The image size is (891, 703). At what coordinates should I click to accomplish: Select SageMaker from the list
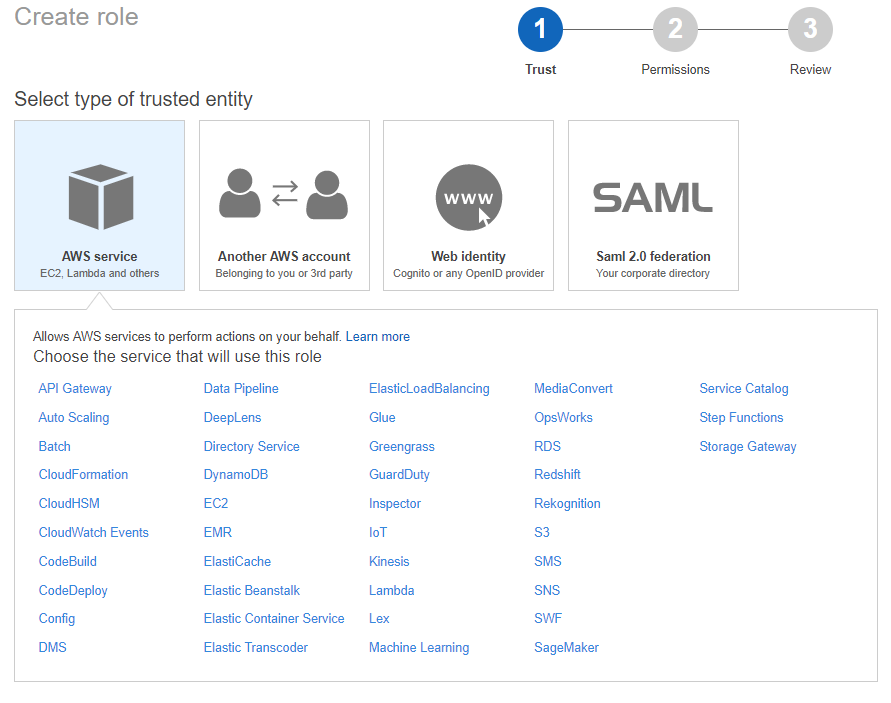pos(566,648)
